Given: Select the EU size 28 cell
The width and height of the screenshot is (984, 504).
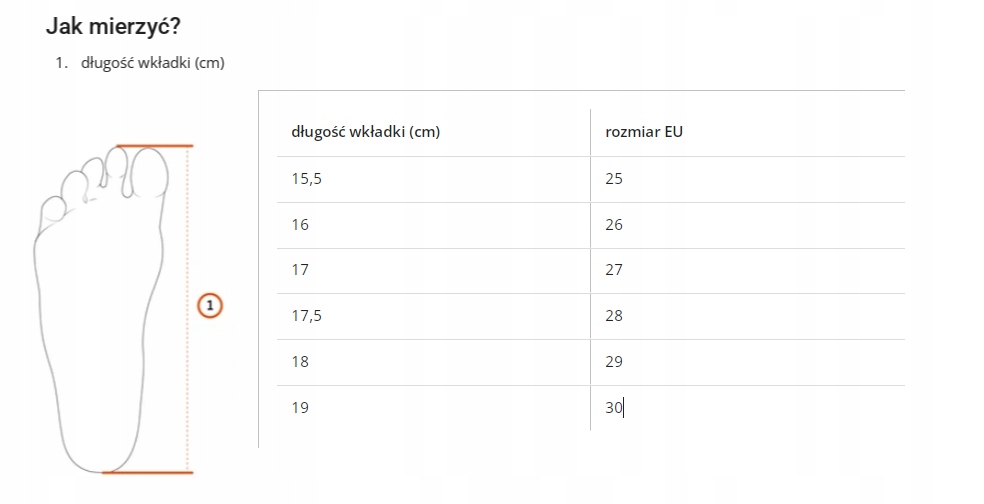Looking at the screenshot, I should tap(614, 316).
